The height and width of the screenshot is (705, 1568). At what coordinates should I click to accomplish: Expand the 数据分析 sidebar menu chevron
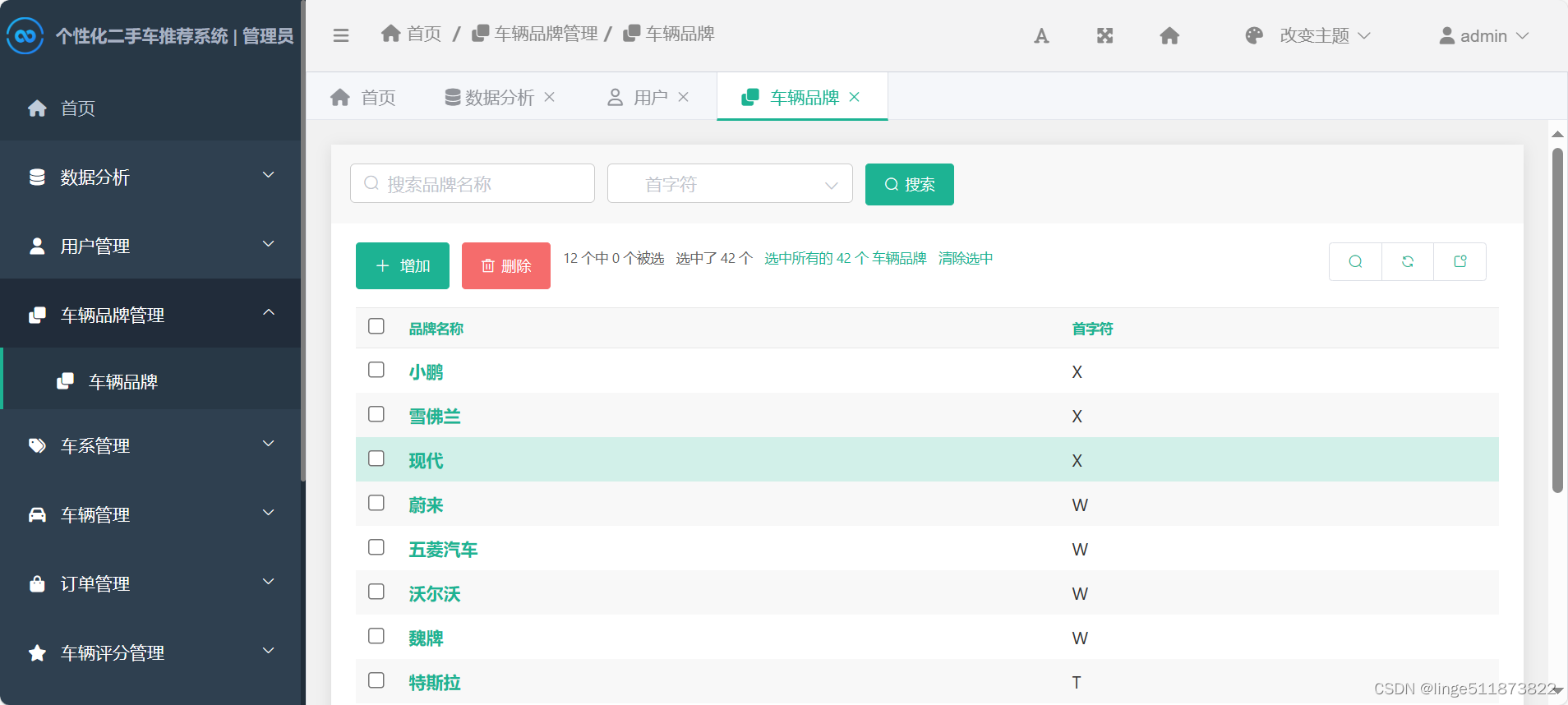tap(268, 175)
